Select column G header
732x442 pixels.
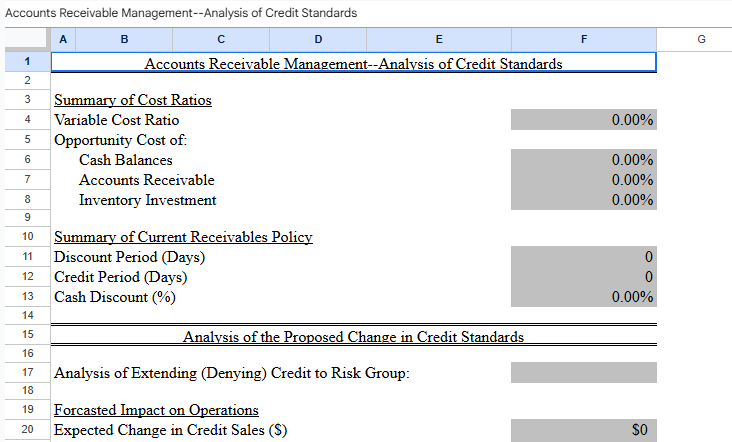pyautogui.click(x=700, y=40)
